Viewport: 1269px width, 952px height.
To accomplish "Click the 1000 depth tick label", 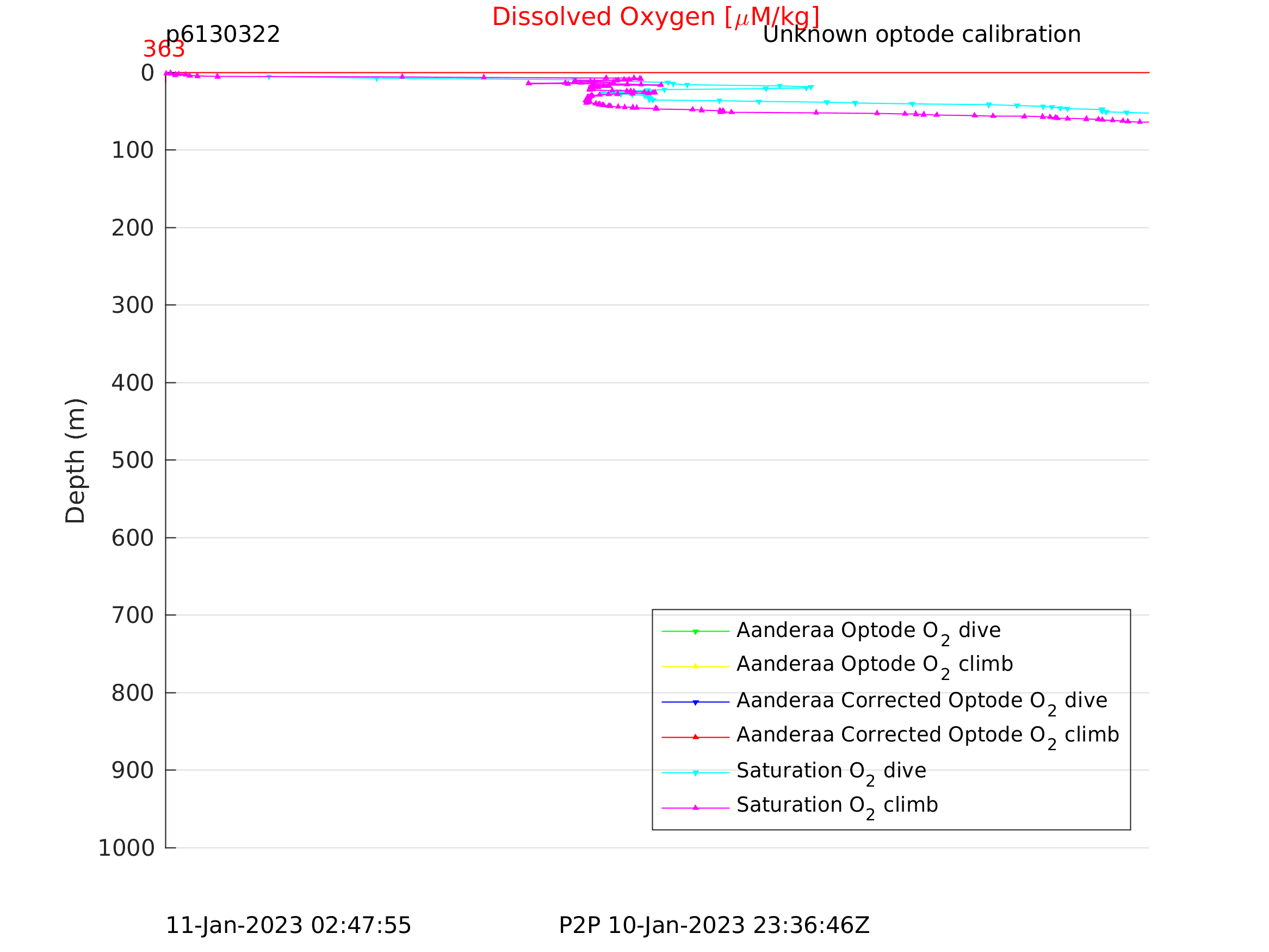I will (x=126, y=848).
